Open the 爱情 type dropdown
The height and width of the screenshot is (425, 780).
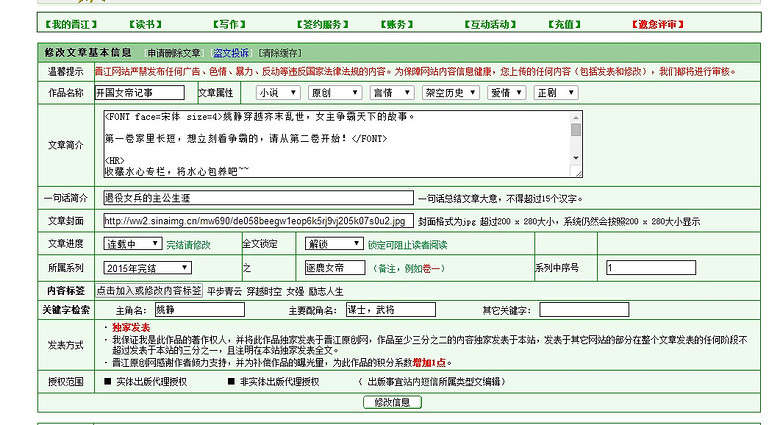(x=506, y=93)
